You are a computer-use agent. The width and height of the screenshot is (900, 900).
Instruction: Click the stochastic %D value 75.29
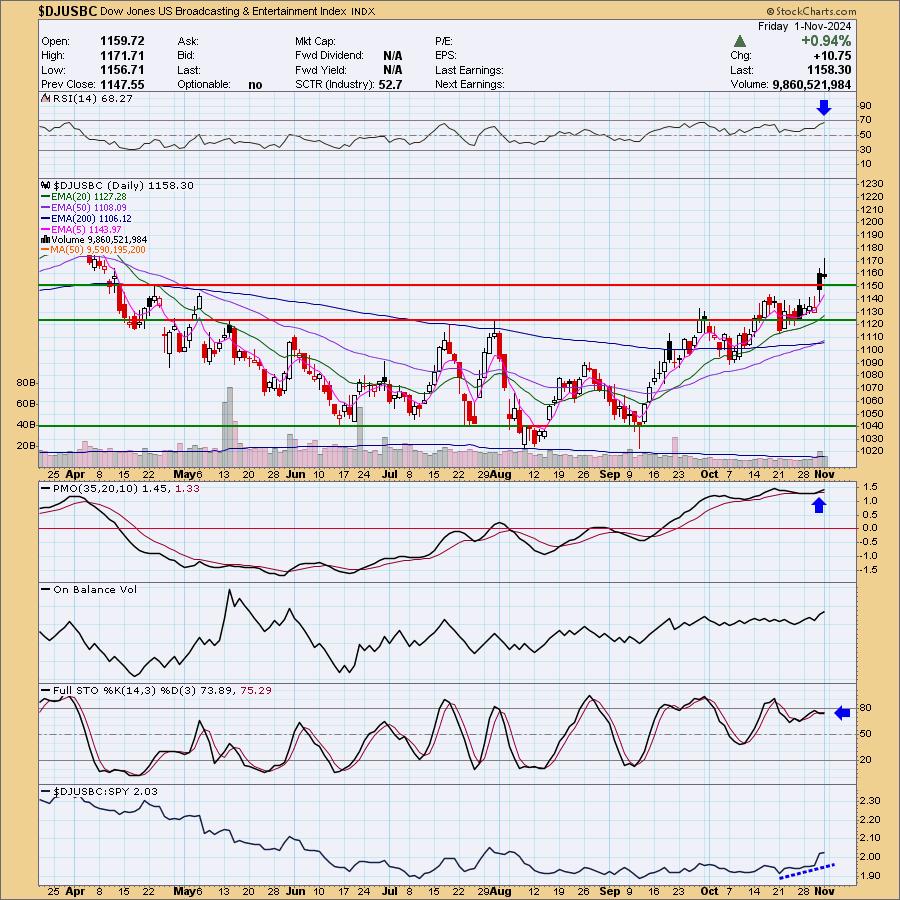pyautogui.click(x=256, y=690)
